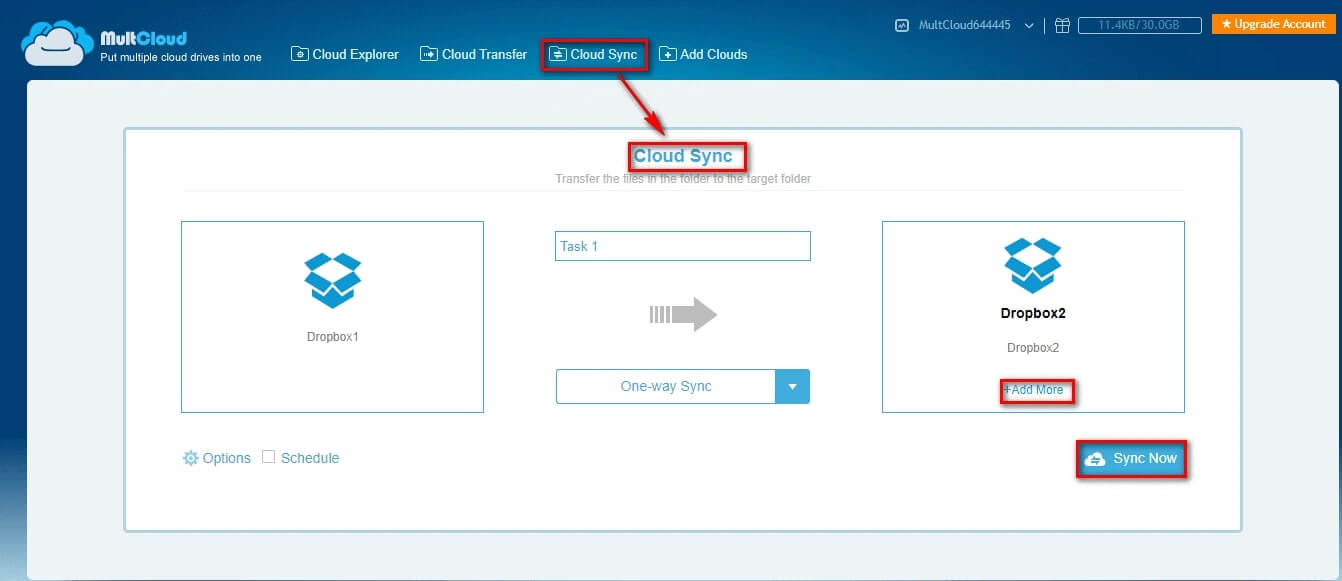
Task: Click the MultCloud cloud logo
Action: tap(57, 43)
